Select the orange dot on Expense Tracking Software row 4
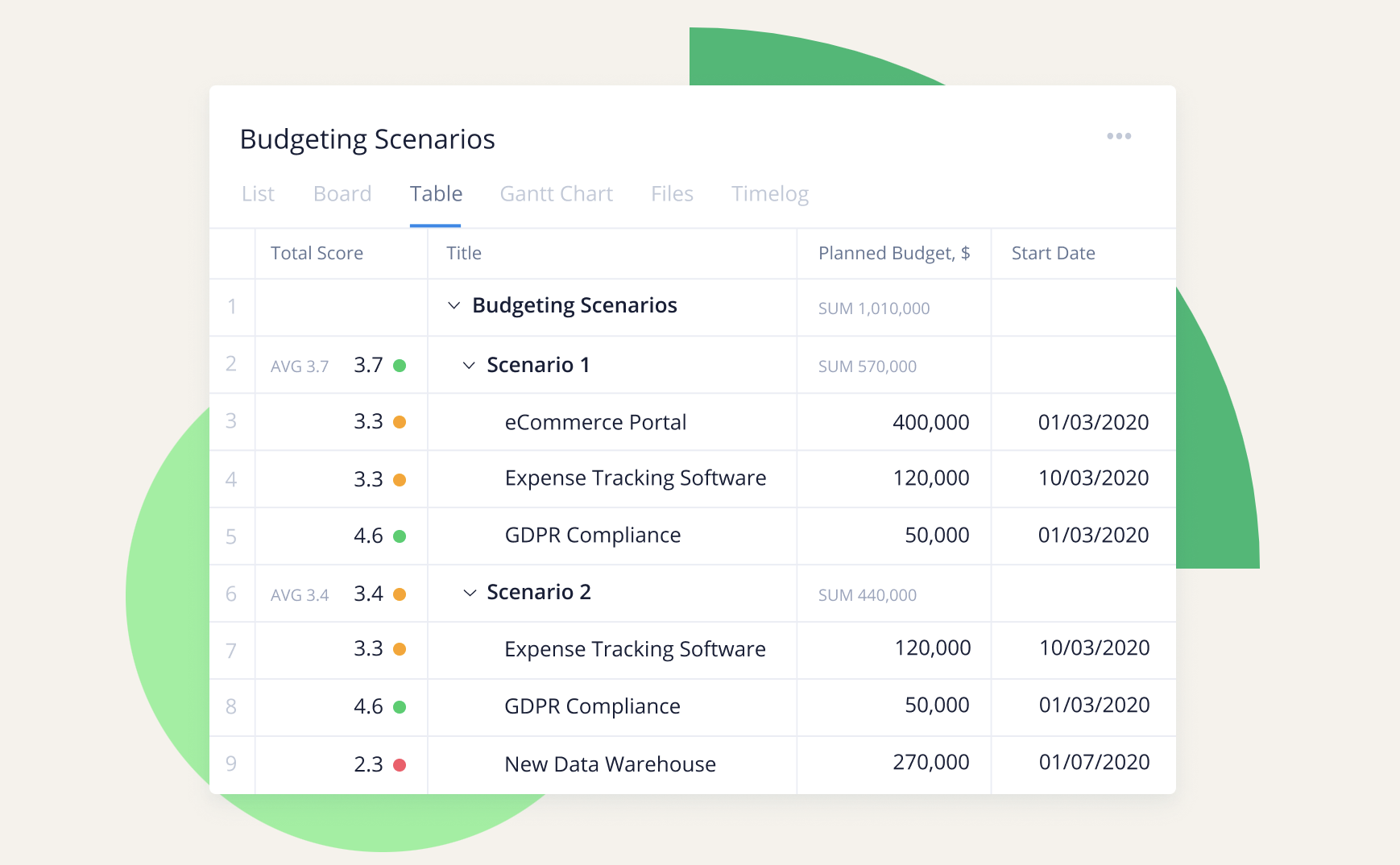1400x865 pixels. [400, 478]
